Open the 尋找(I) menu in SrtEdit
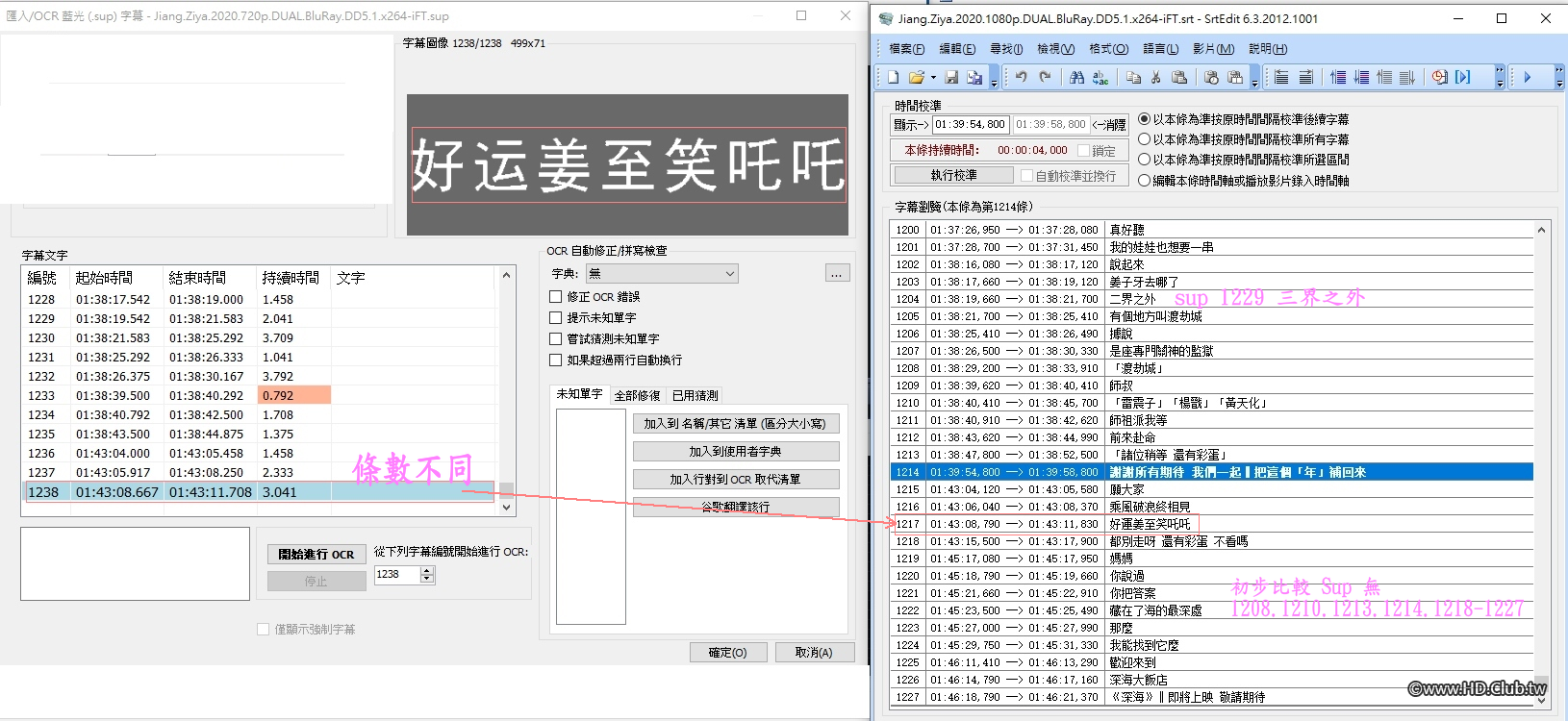The width and height of the screenshot is (1568, 721). (1006, 49)
